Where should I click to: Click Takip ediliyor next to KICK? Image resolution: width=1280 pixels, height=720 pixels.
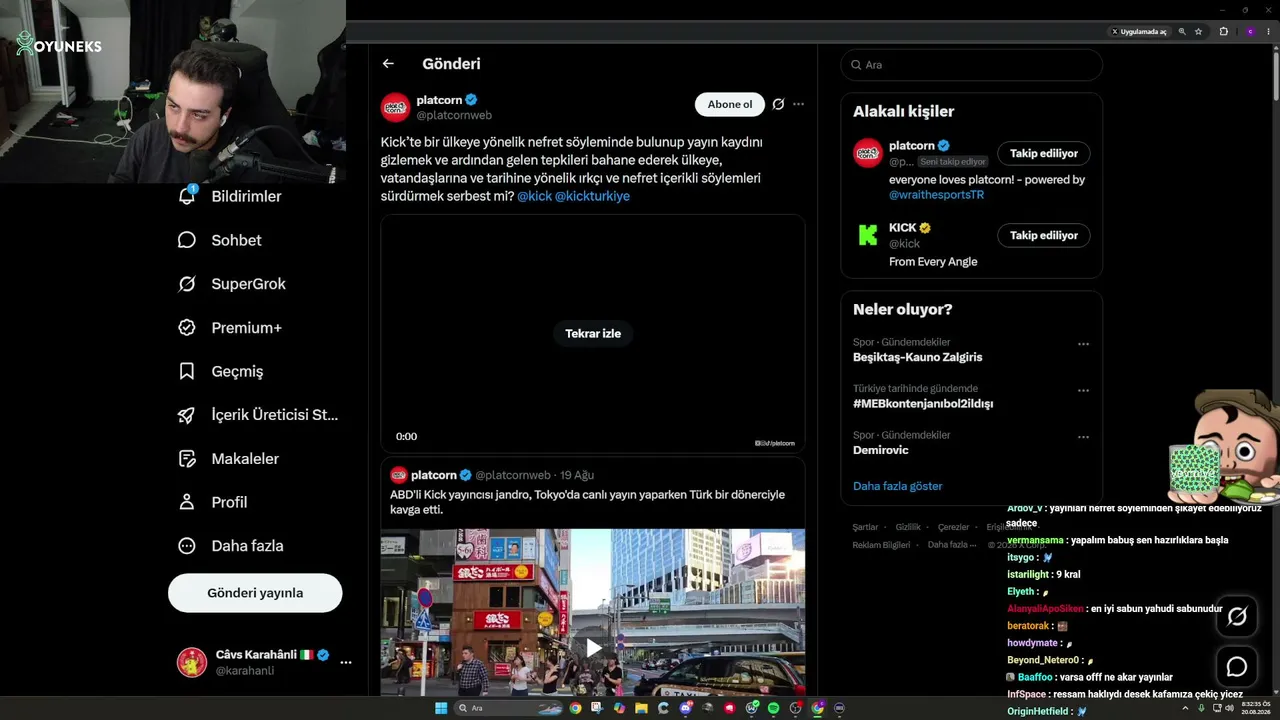coord(1043,236)
